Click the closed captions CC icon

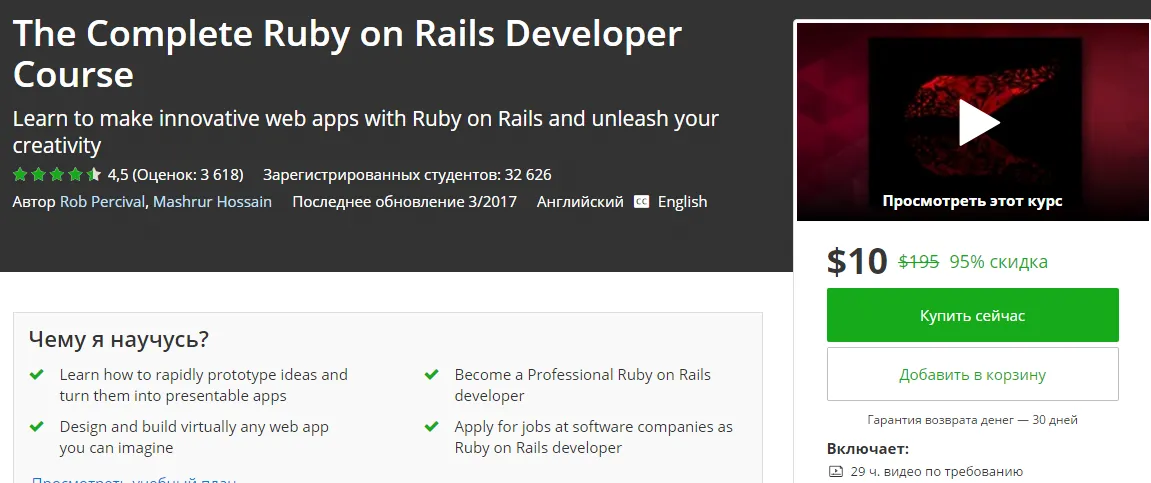(x=642, y=202)
